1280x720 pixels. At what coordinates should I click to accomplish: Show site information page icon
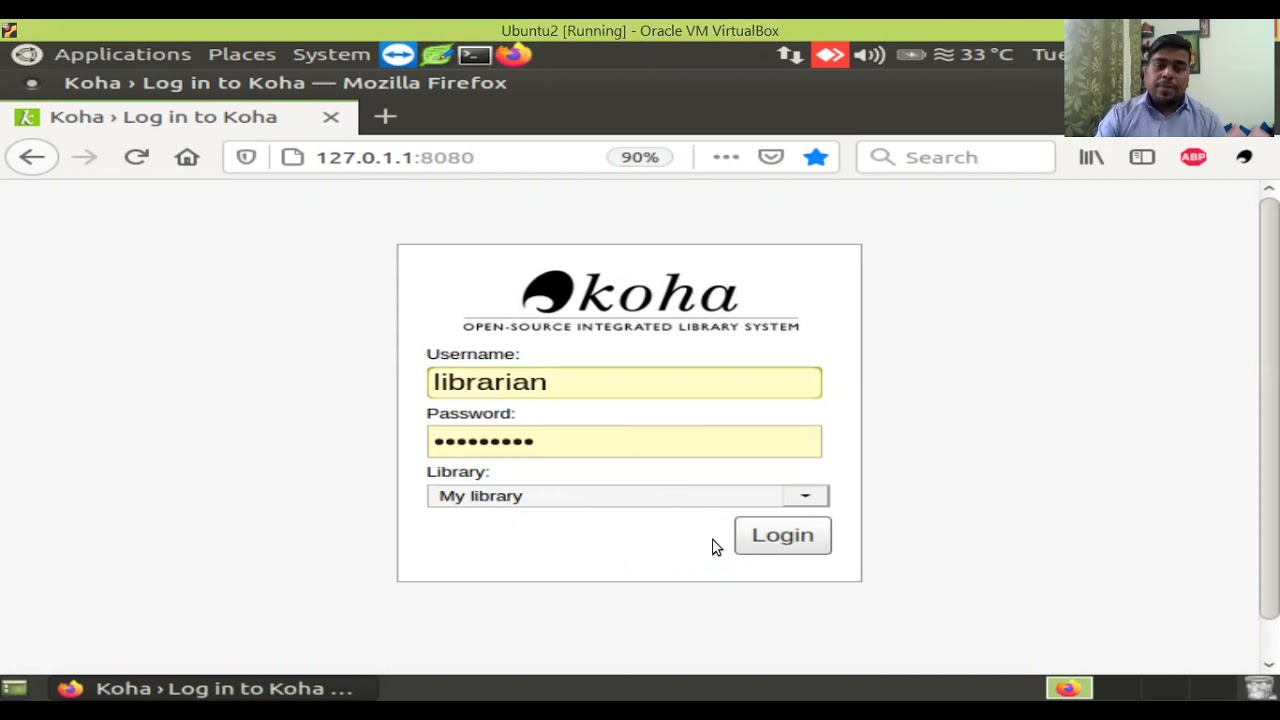point(292,157)
